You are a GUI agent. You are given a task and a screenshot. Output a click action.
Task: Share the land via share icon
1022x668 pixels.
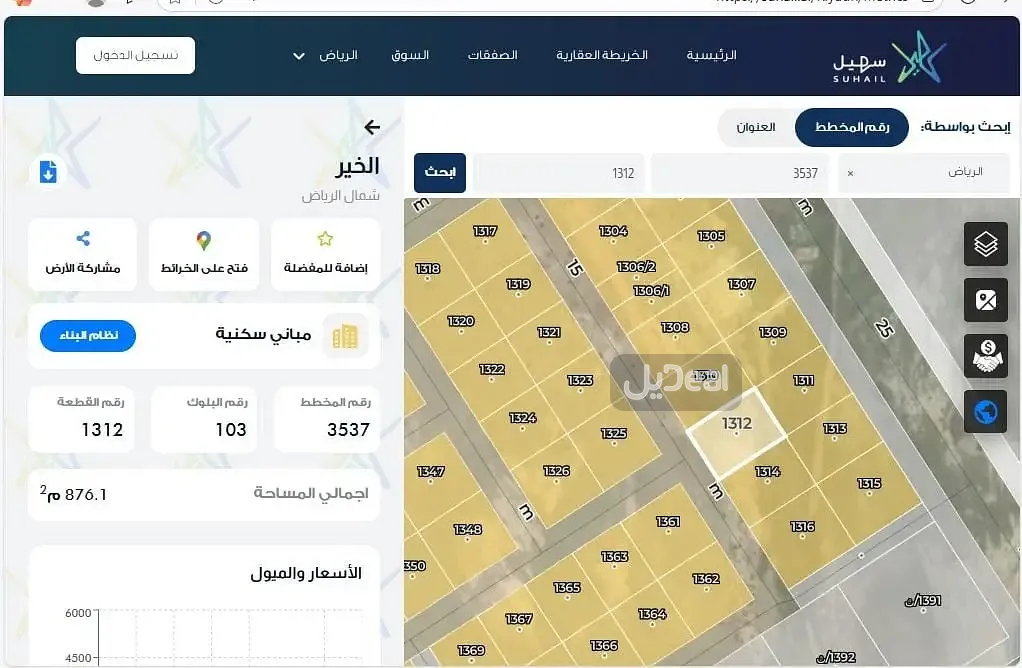click(83, 254)
